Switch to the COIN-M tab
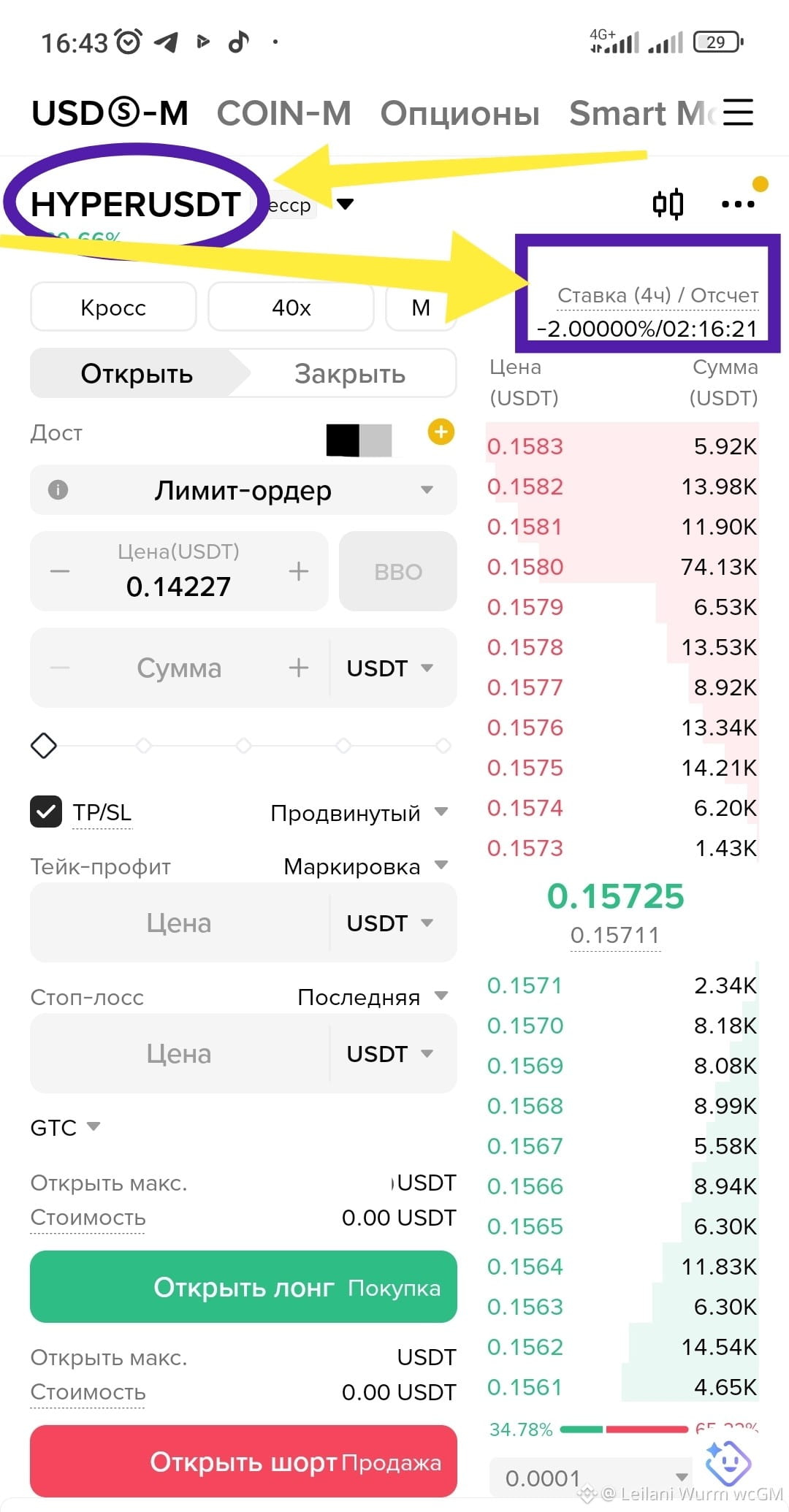 pyautogui.click(x=284, y=113)
